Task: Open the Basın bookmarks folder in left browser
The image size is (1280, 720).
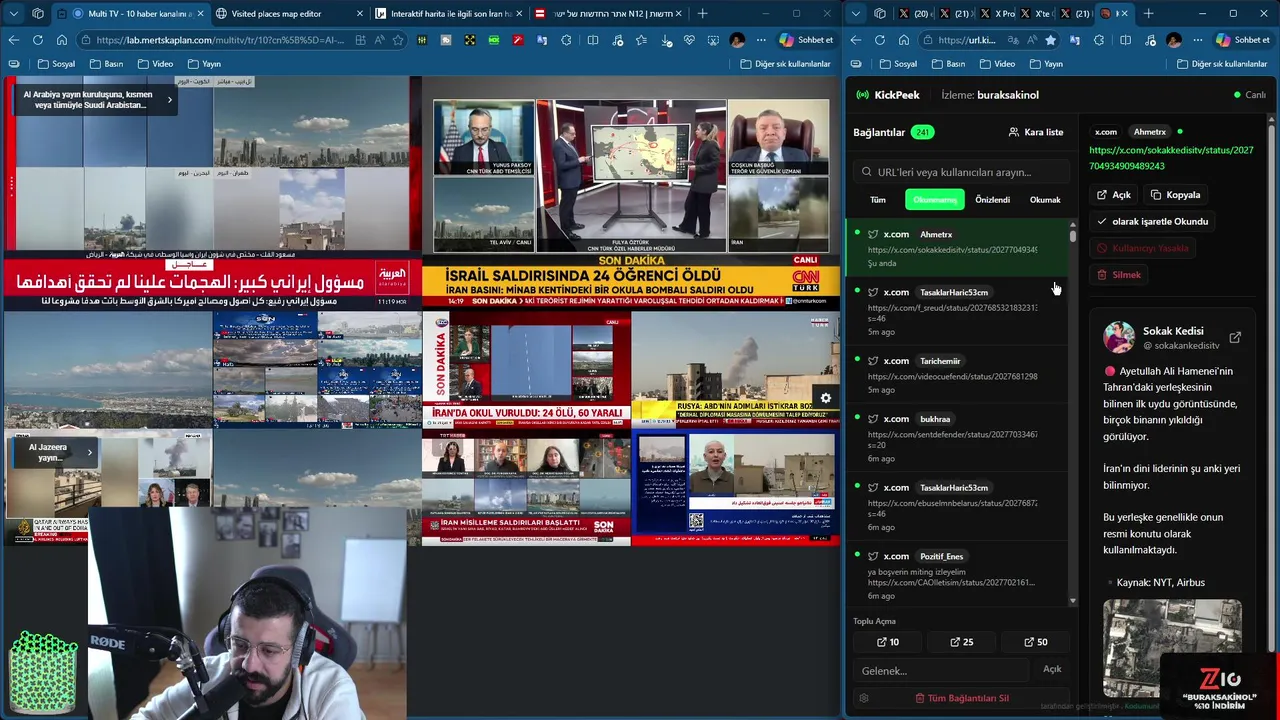Action: coord(106,64)
